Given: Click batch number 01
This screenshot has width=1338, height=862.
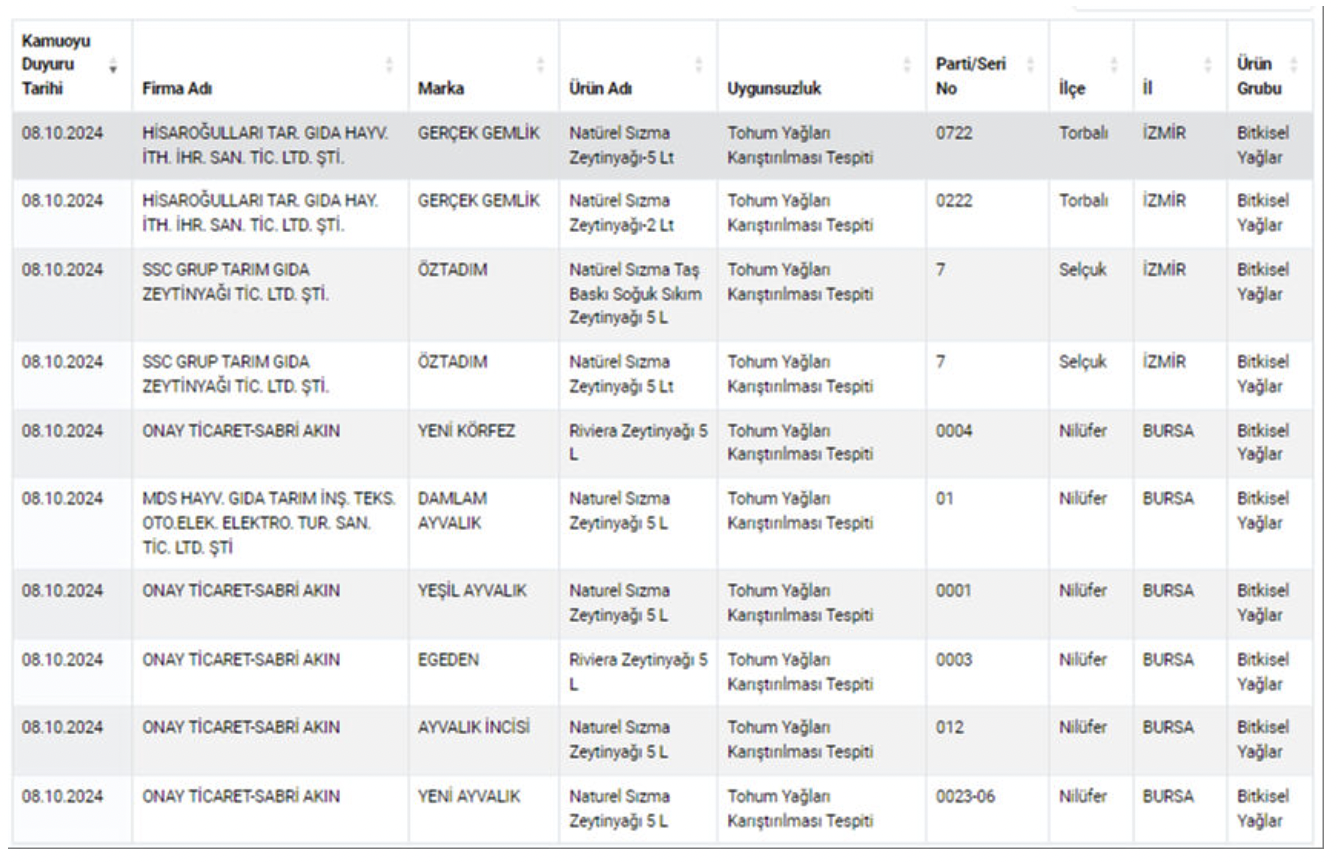Looking at the screenshot, I should (x=945, y=498).
